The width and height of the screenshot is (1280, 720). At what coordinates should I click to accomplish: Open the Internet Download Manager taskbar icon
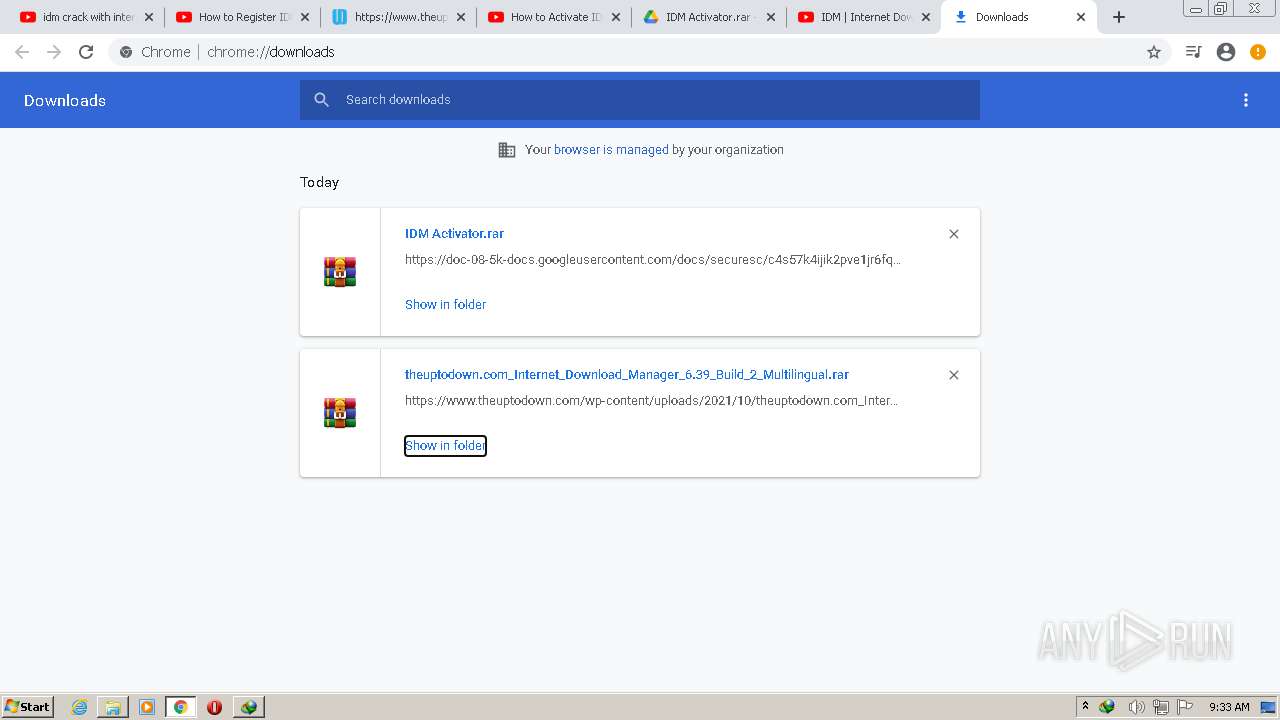click(x=248, y=707)
